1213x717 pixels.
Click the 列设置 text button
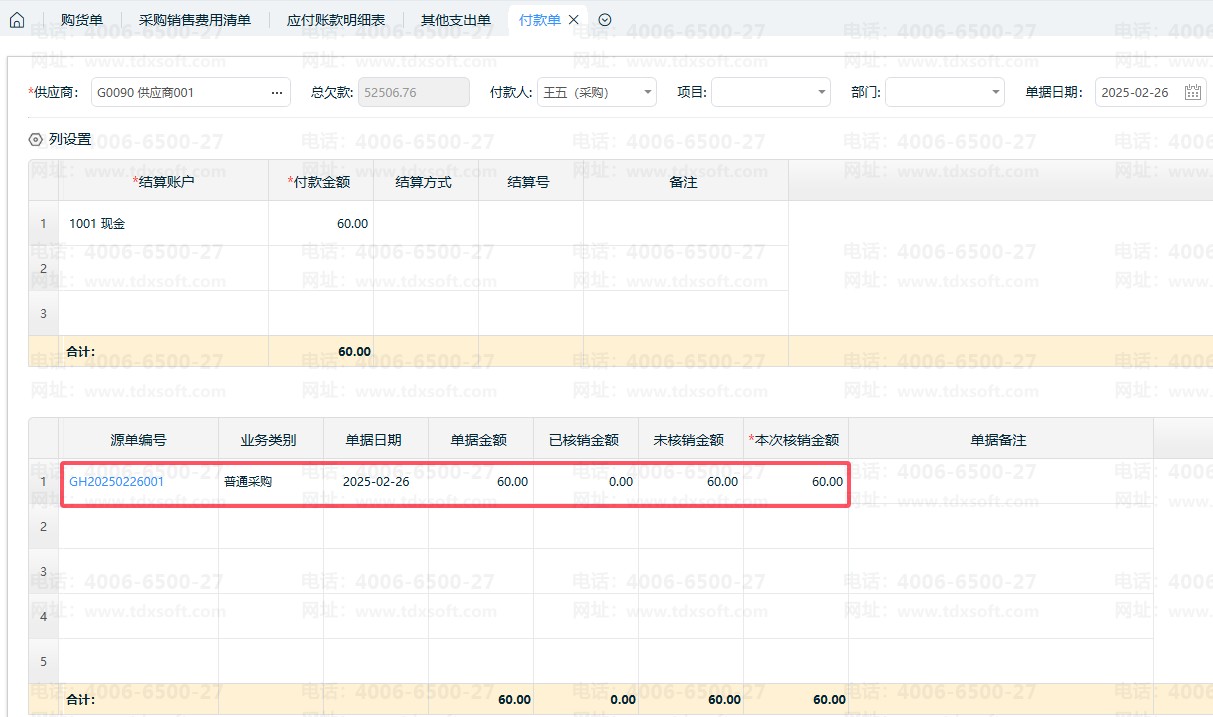tap(70, 140)
